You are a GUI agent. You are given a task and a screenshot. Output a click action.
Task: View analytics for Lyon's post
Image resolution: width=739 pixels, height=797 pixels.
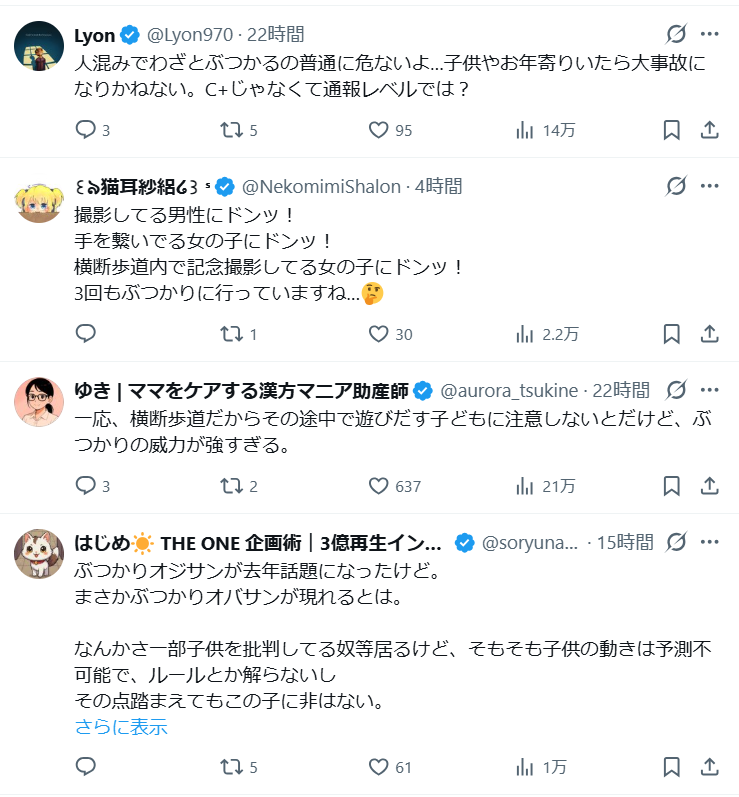coord(525,130)
